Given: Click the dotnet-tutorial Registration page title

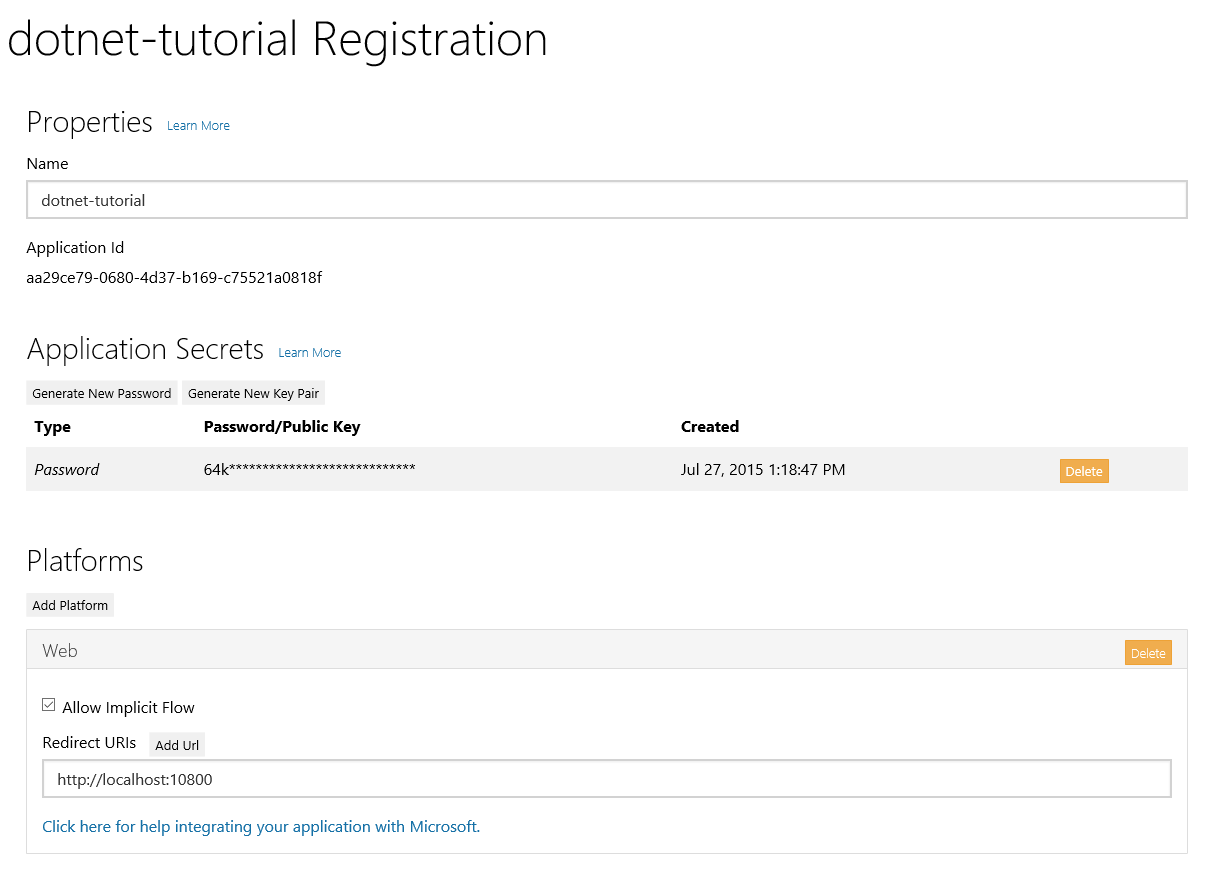Looking at the screenshot, I should point(277,40).
